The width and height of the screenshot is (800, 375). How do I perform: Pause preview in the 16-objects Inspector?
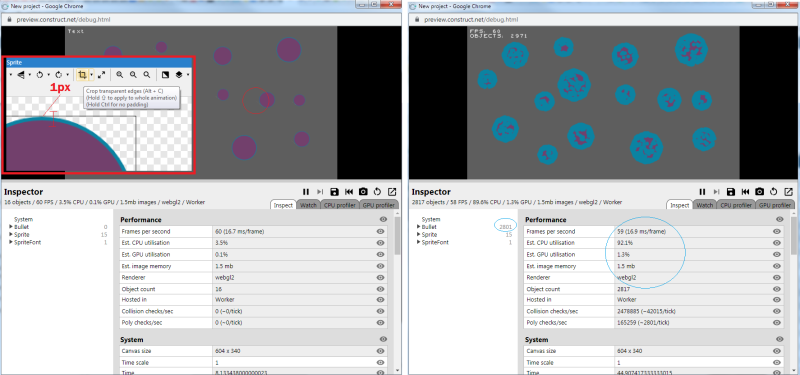(306, 192)
